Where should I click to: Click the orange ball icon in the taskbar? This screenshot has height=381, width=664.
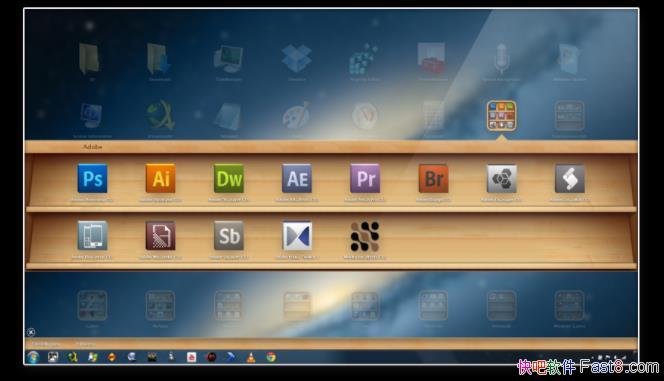pos(112,357)
